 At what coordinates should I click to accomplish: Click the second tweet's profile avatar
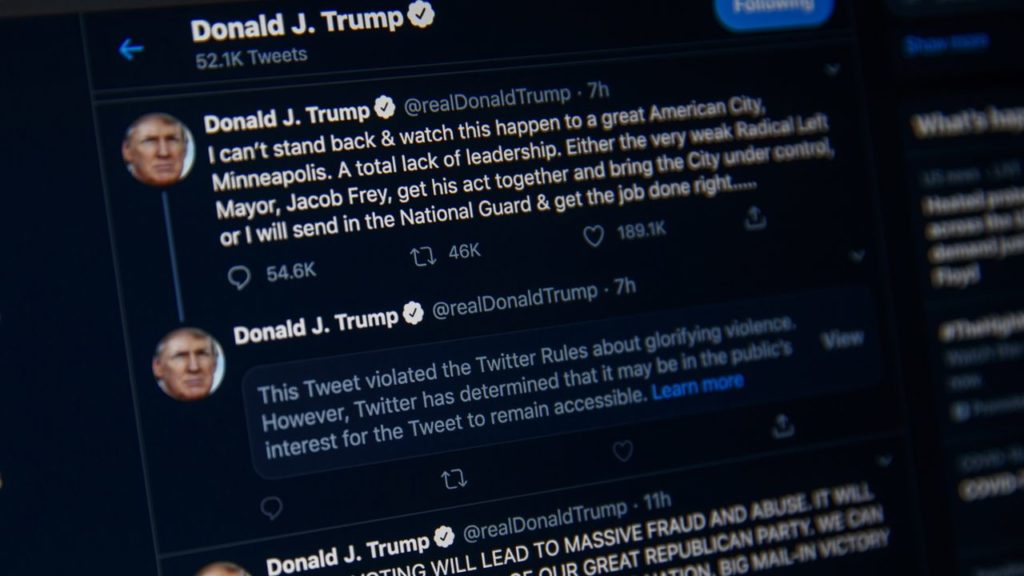188,364
